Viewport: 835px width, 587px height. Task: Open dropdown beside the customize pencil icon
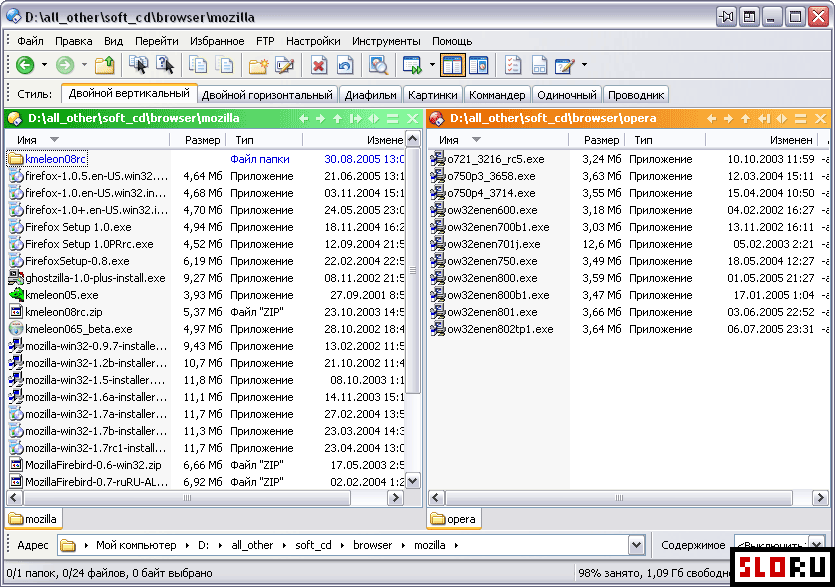(x=584, y=65)
